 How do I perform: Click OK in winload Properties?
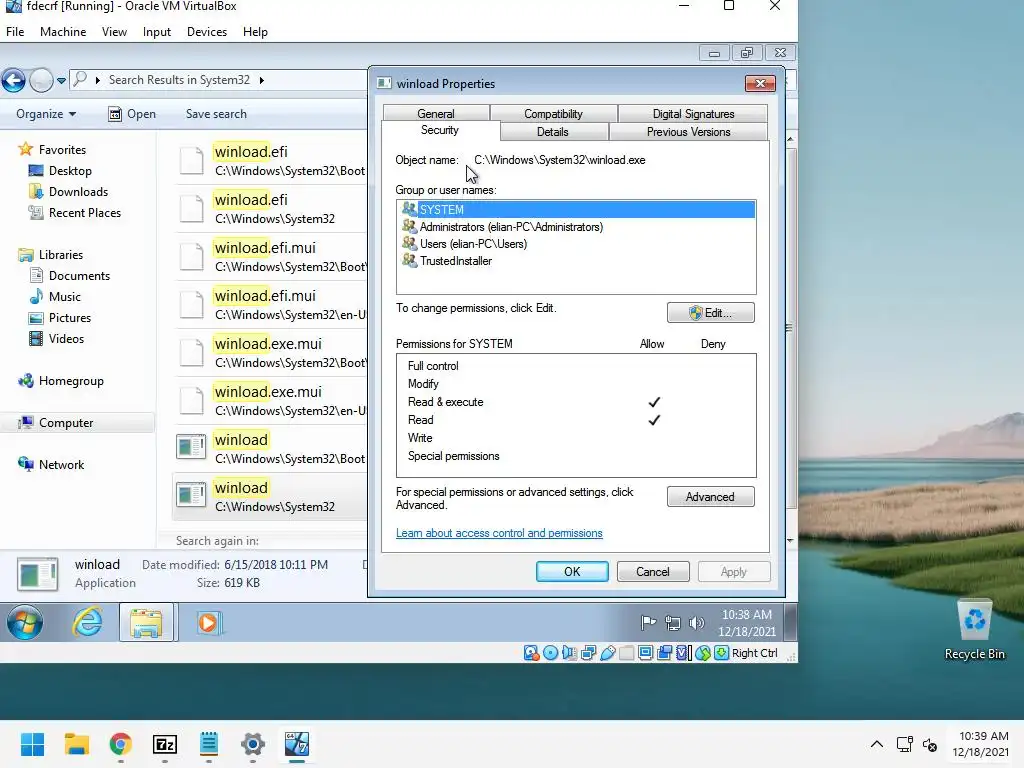pos(572,571)
